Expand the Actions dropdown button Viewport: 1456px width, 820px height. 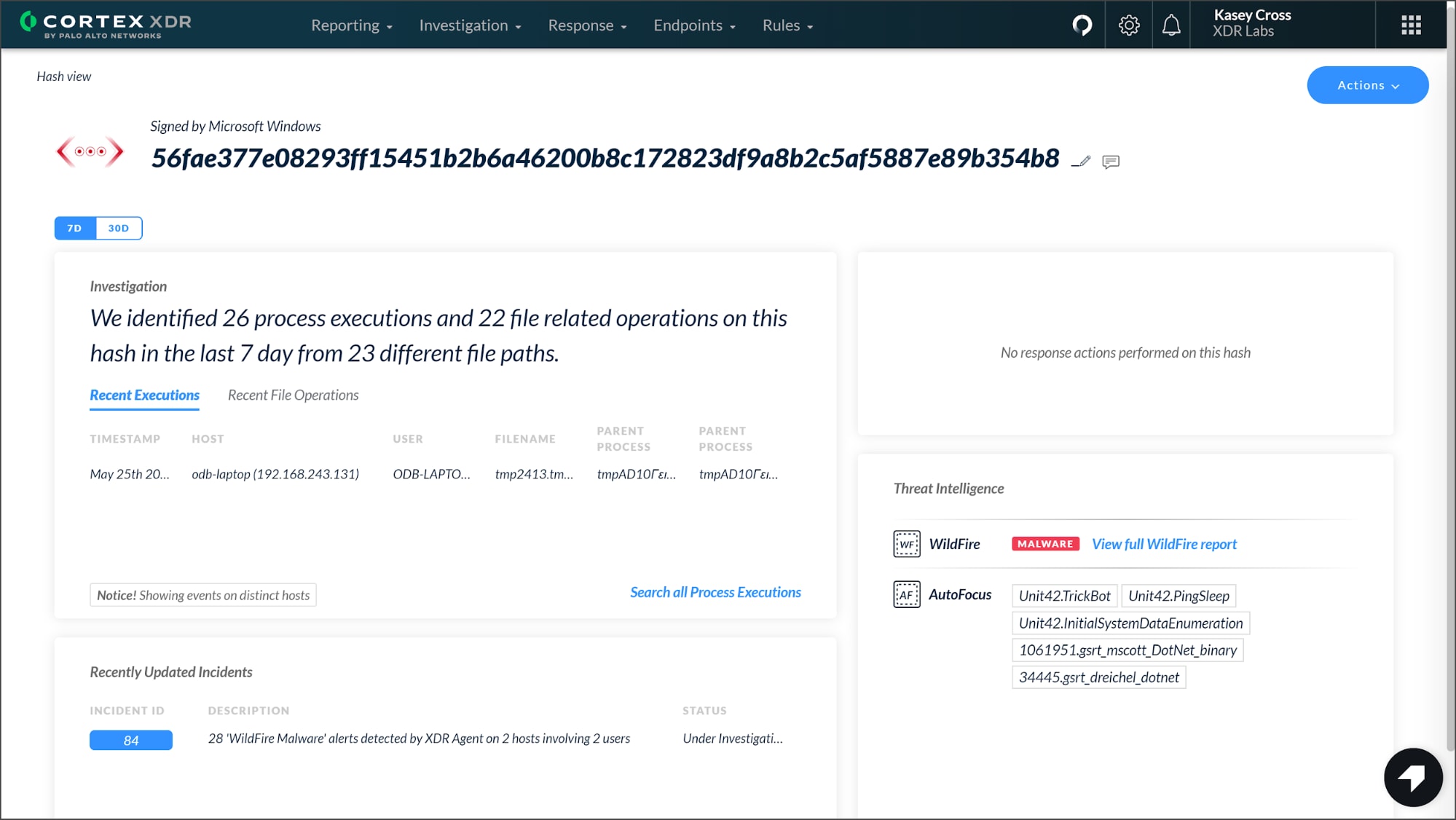click(1367, 85)
